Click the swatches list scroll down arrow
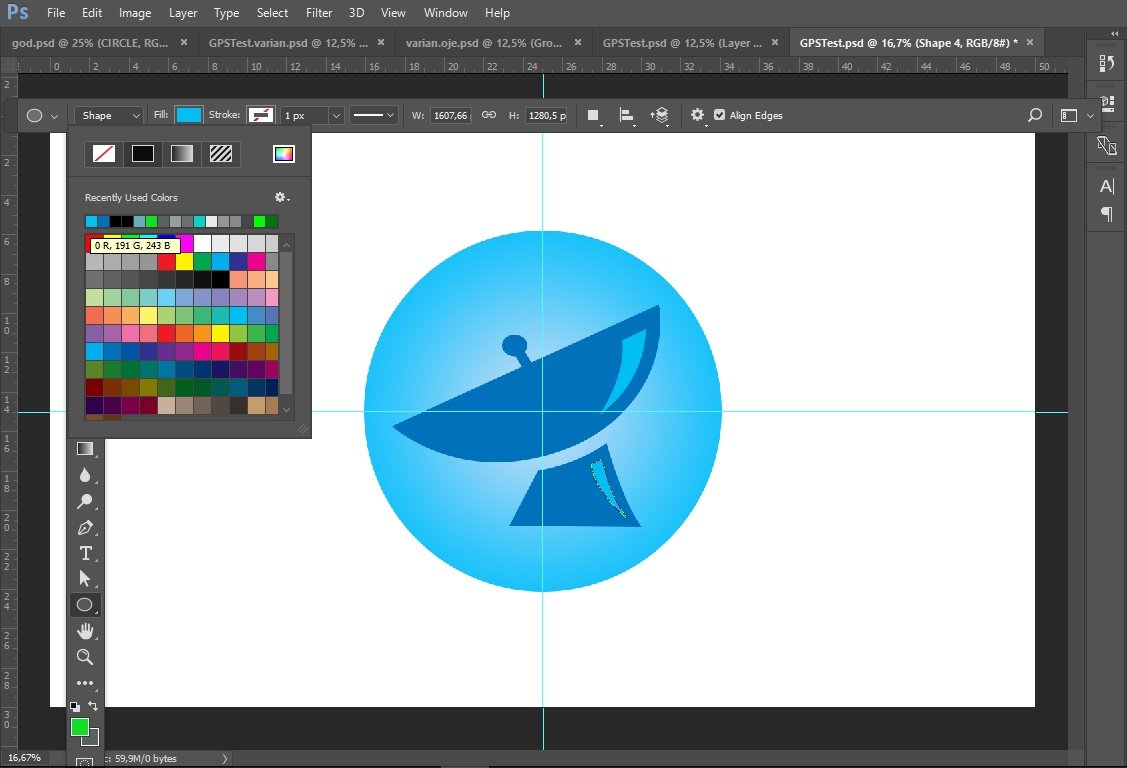Image resolution: width=1127 pixels, height=768 pixels. pos(286,410)
